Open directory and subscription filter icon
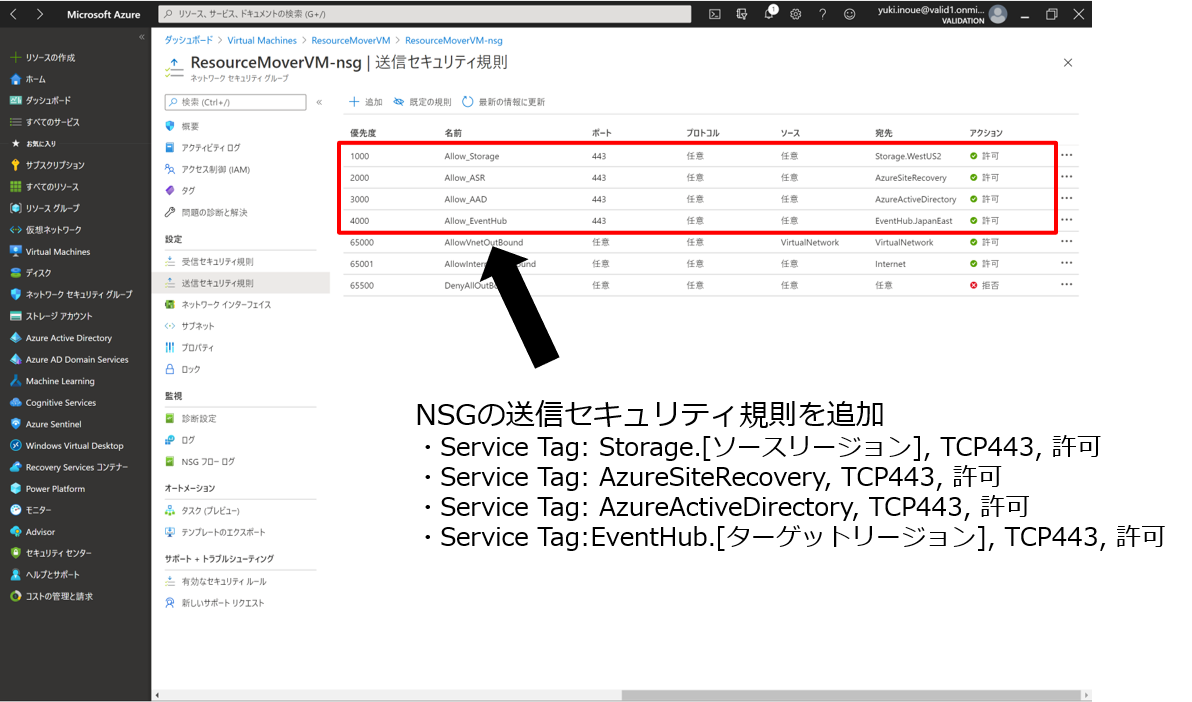This screenshot has width=1192, height=702. (742, 14)
